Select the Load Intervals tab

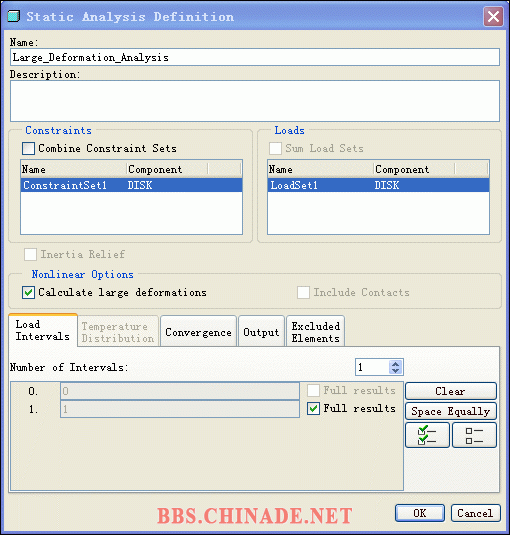pyautogui.click(x=43, y=330)
